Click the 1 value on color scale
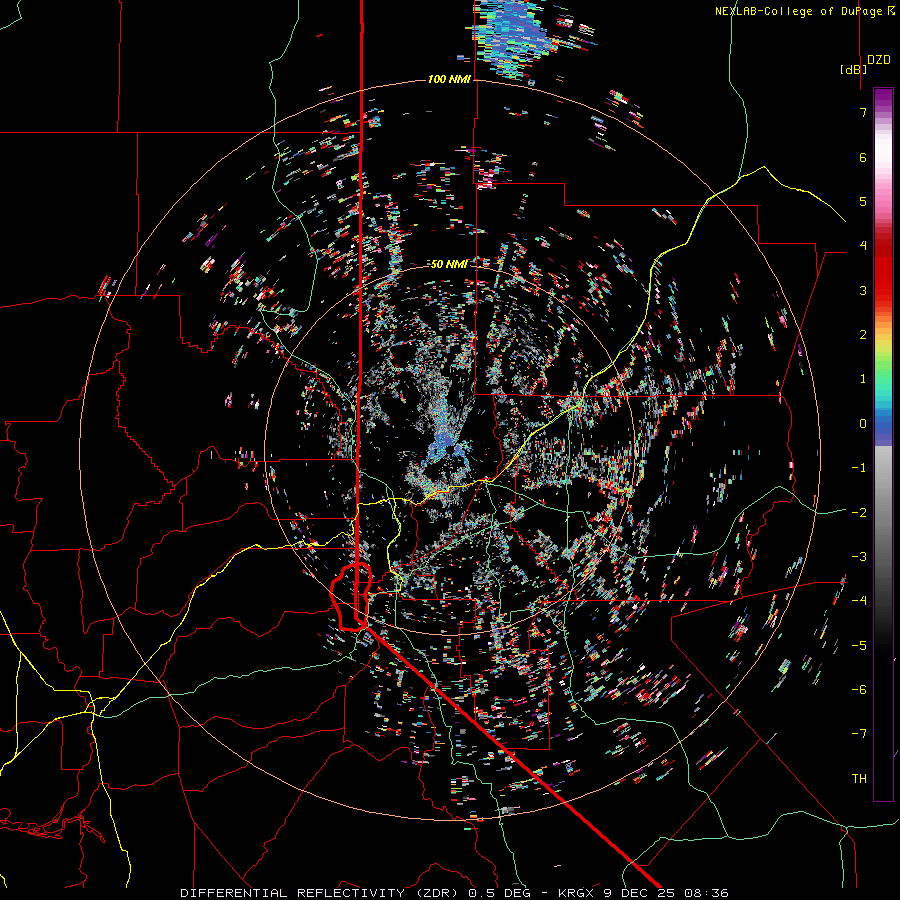This screenshot has width=900, height=900. point(863,379)
